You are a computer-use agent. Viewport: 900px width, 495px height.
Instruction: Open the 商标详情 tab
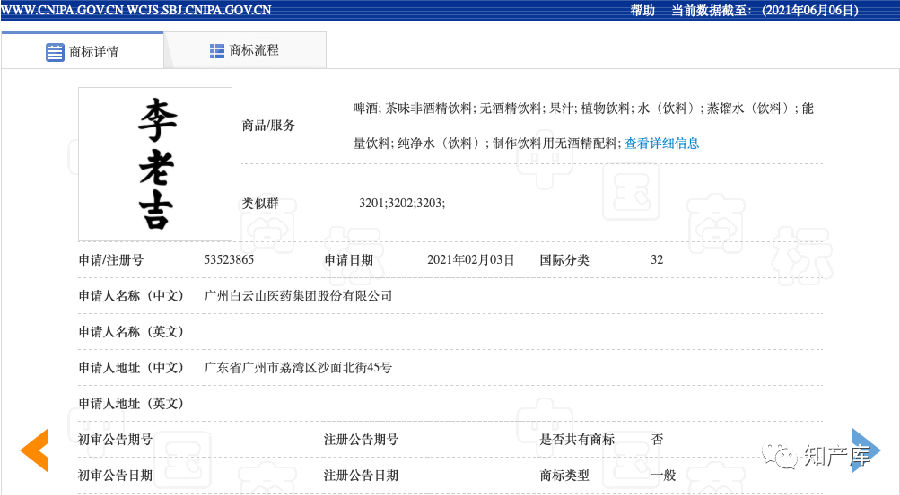83,51
